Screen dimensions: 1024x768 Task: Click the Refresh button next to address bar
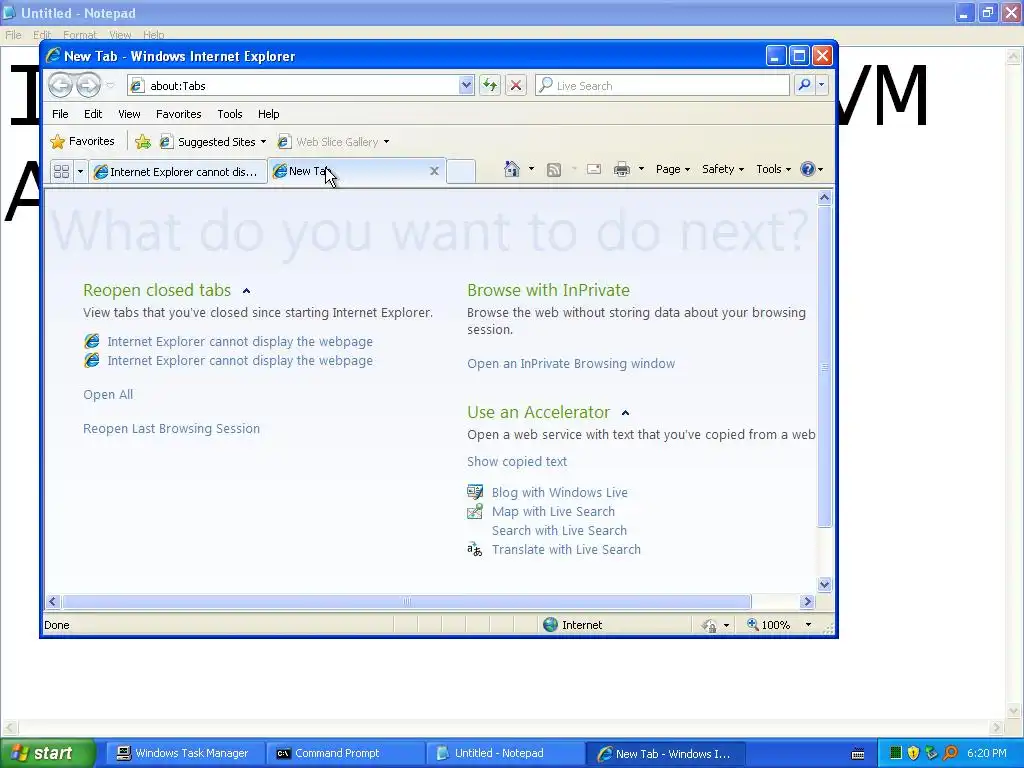(490, 86)
